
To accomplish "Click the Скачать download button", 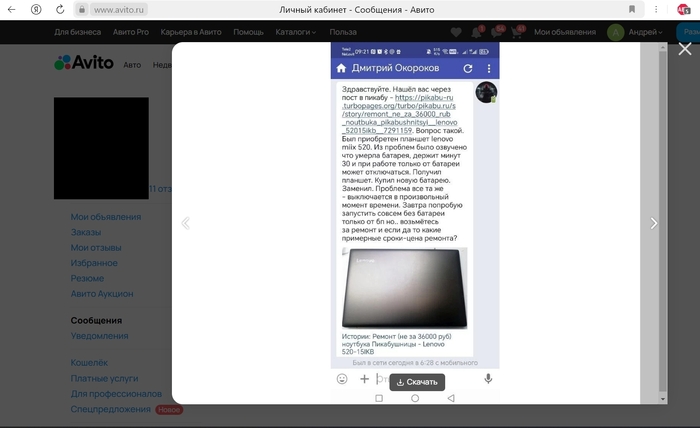I will [417, 382].
